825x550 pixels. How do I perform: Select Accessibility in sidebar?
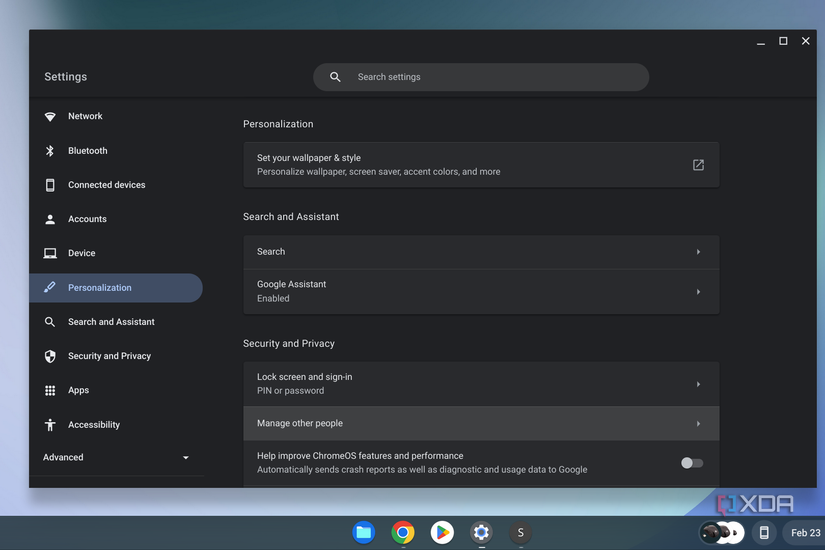(x=116, y=425)
